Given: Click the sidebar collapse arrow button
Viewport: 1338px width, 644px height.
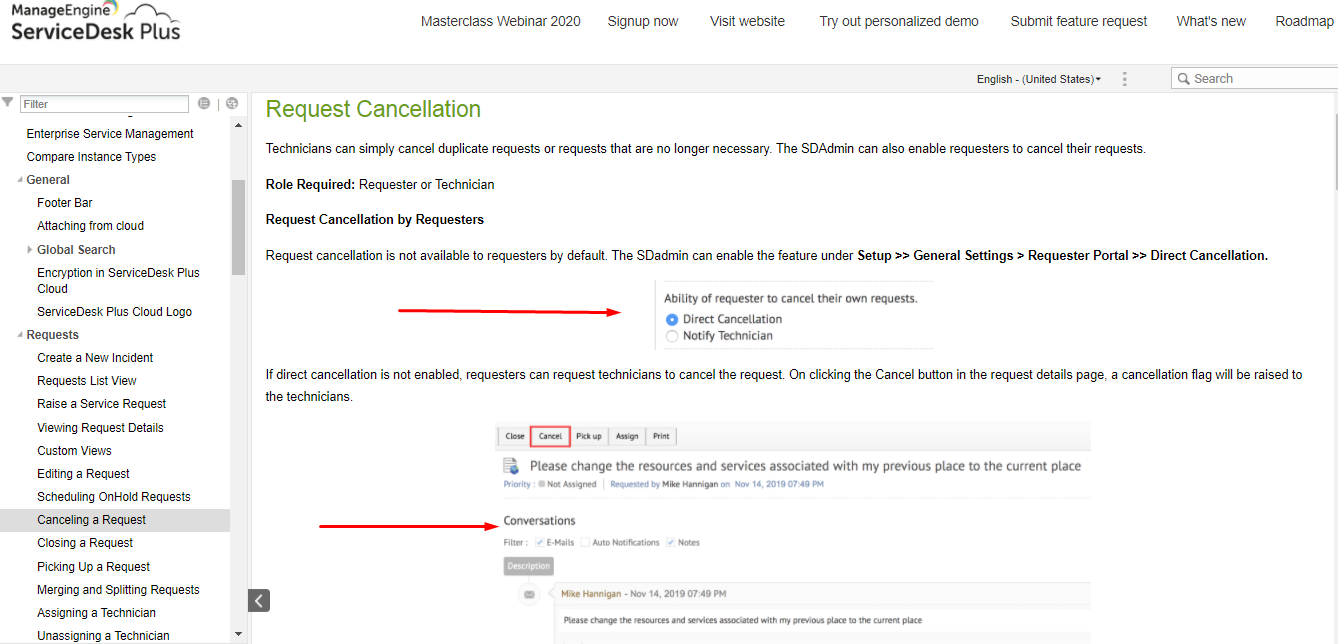Looking at the screenshot, I should pos(259,600).
